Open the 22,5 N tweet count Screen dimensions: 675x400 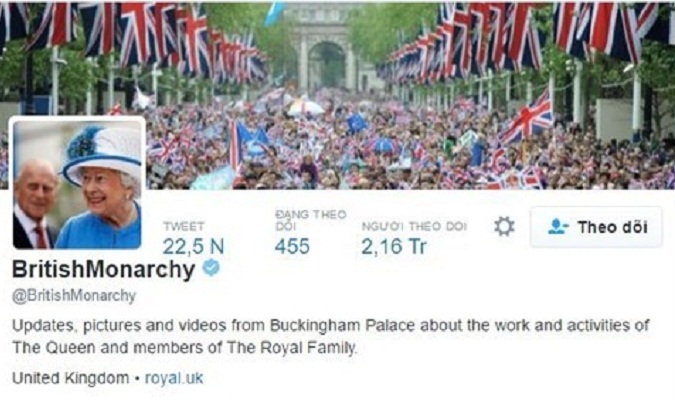194,247
